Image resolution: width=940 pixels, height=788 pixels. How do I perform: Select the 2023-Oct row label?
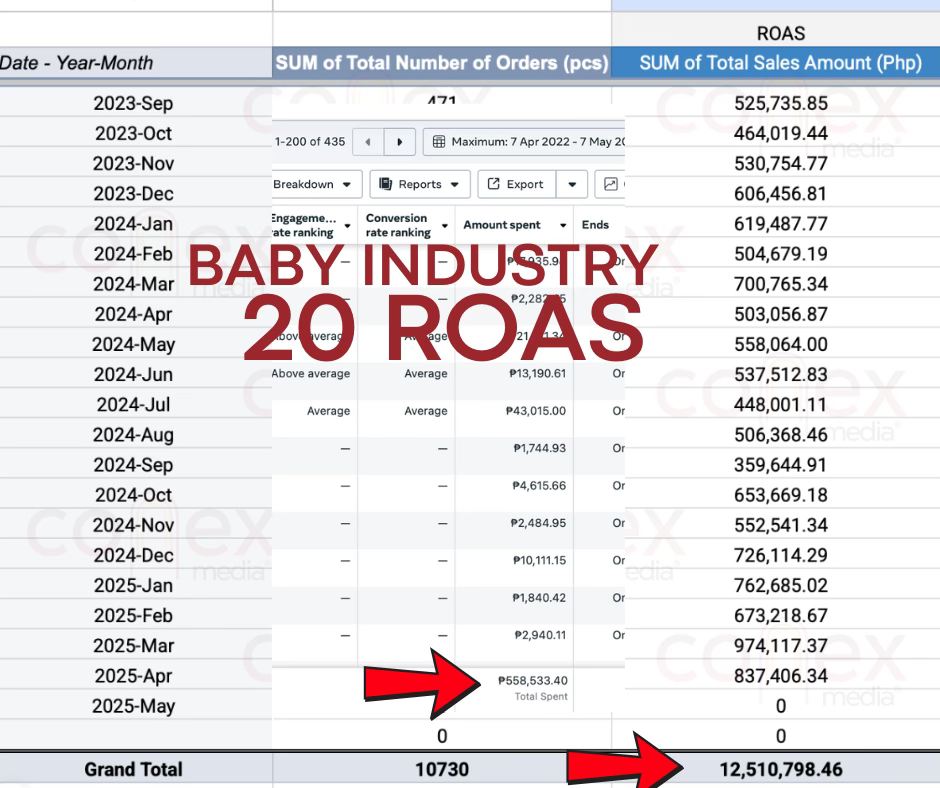coord(133,133)
